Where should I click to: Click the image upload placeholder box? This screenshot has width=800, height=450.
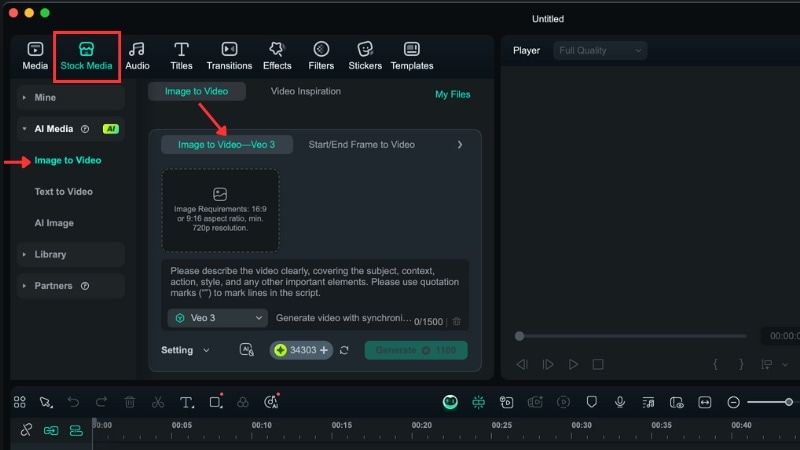[220, 211]
